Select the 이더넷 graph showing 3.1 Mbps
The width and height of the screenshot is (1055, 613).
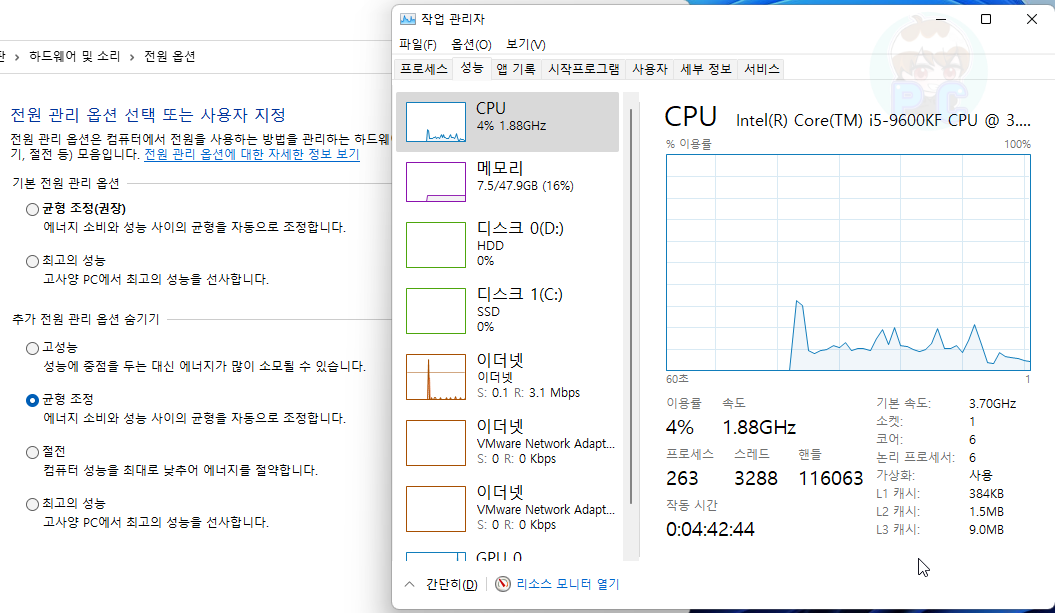[436, 377]
